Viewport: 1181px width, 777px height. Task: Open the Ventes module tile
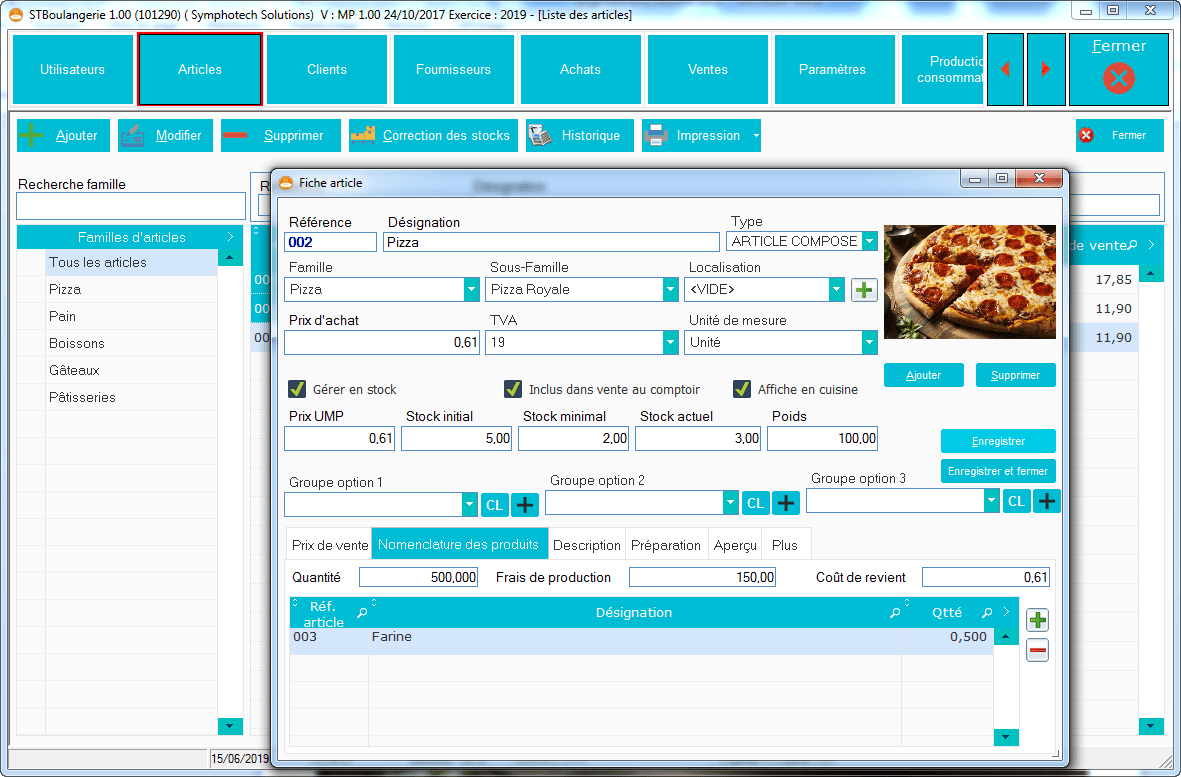click(x=708, y=69)
